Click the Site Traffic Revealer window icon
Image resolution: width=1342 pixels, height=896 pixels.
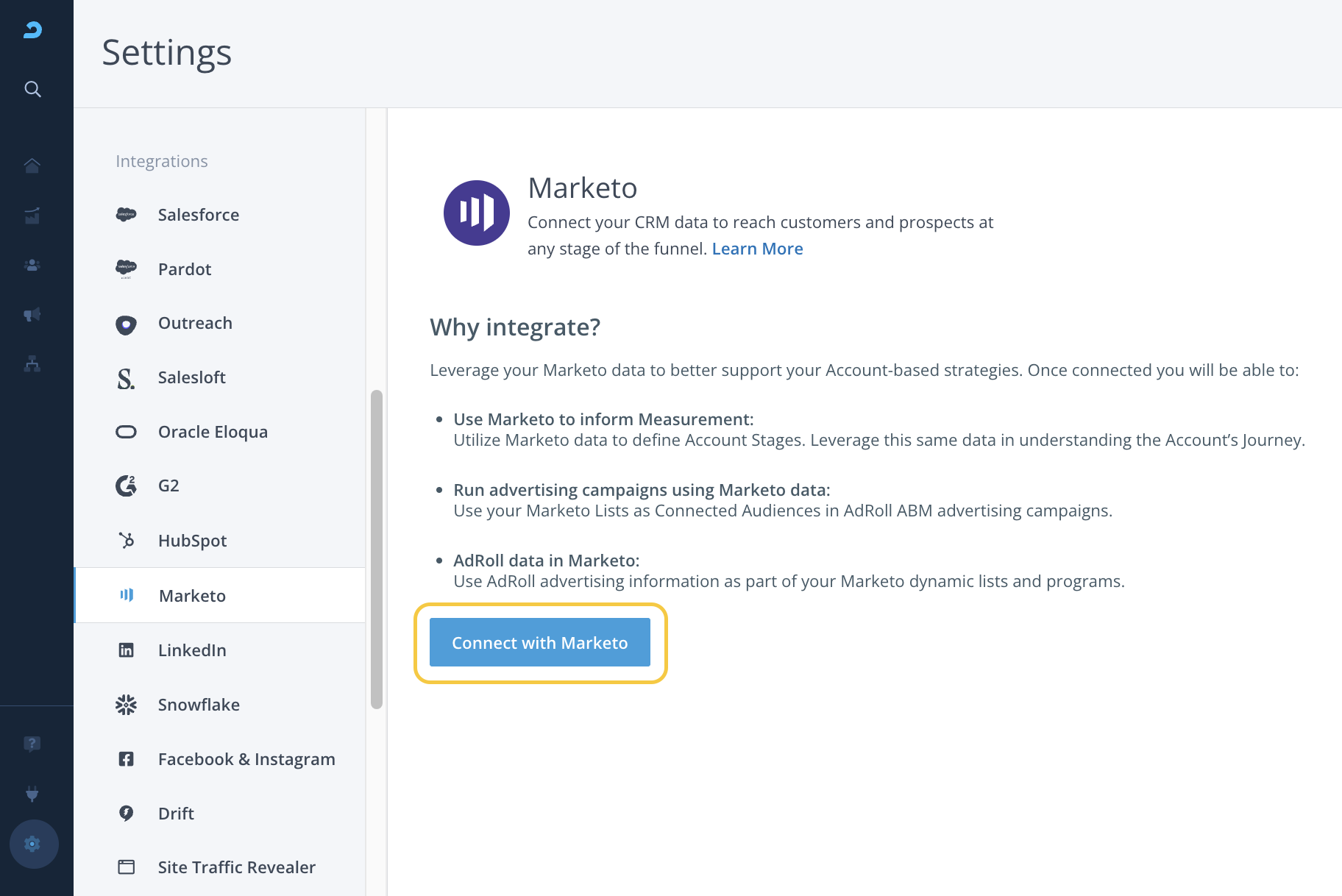point(127,867)
